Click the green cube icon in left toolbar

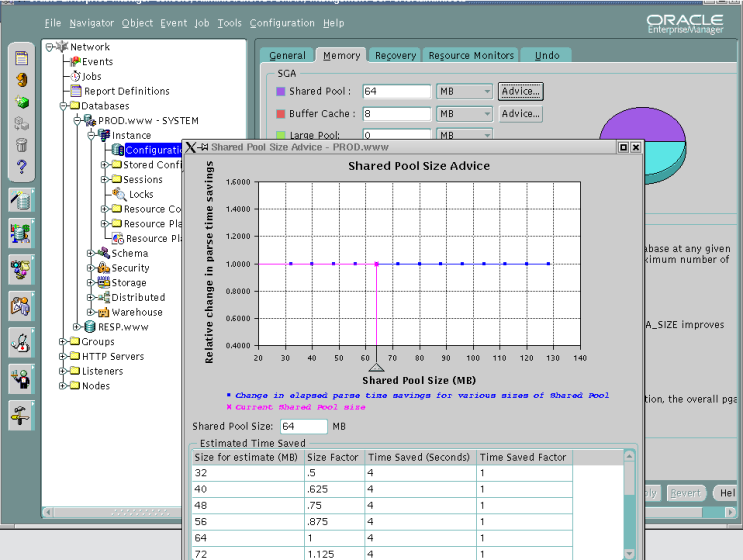pos(22,101)
